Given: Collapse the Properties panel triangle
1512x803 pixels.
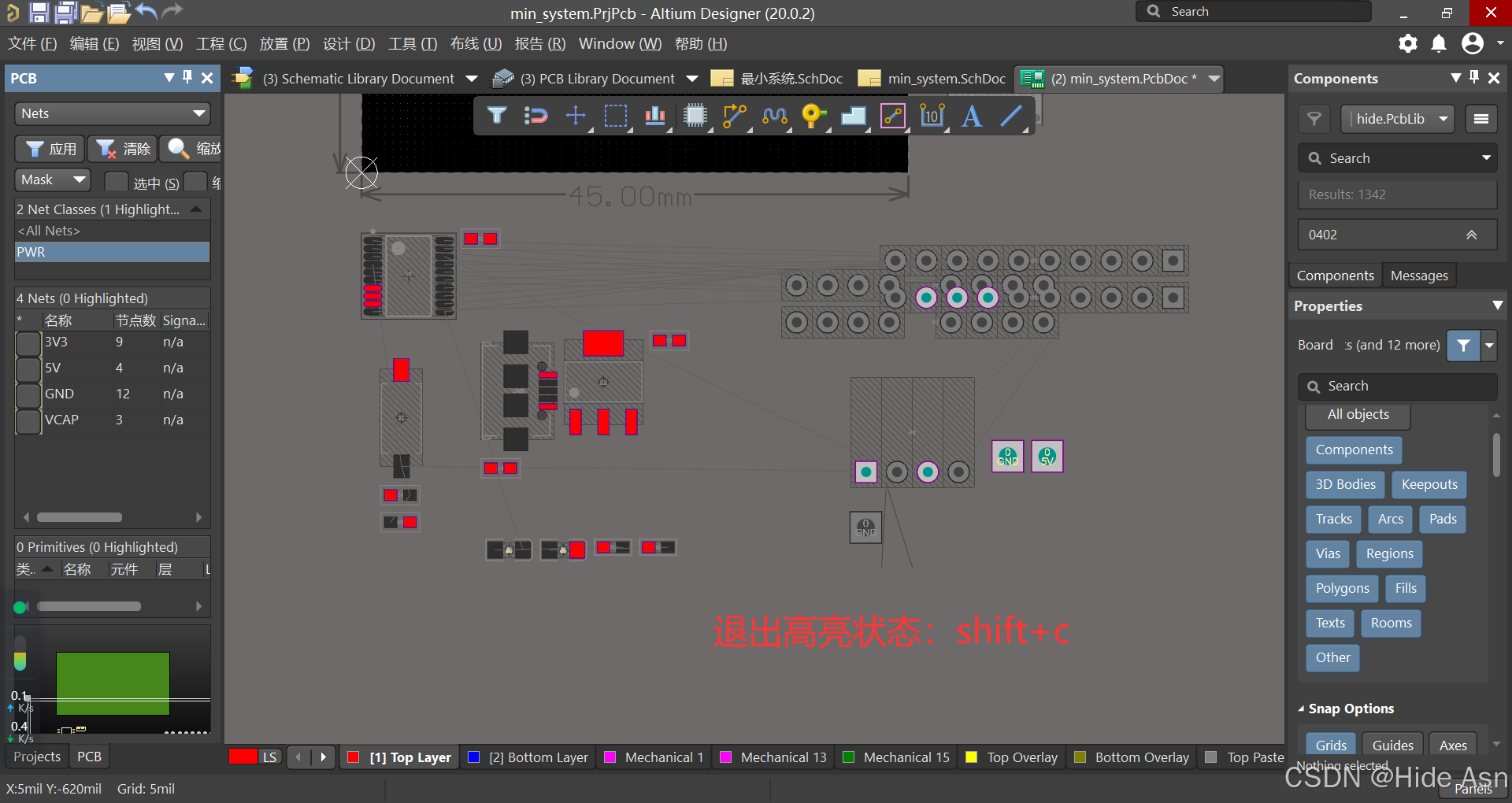Looking at the screenshot, I should click(x=1497, y=305).
